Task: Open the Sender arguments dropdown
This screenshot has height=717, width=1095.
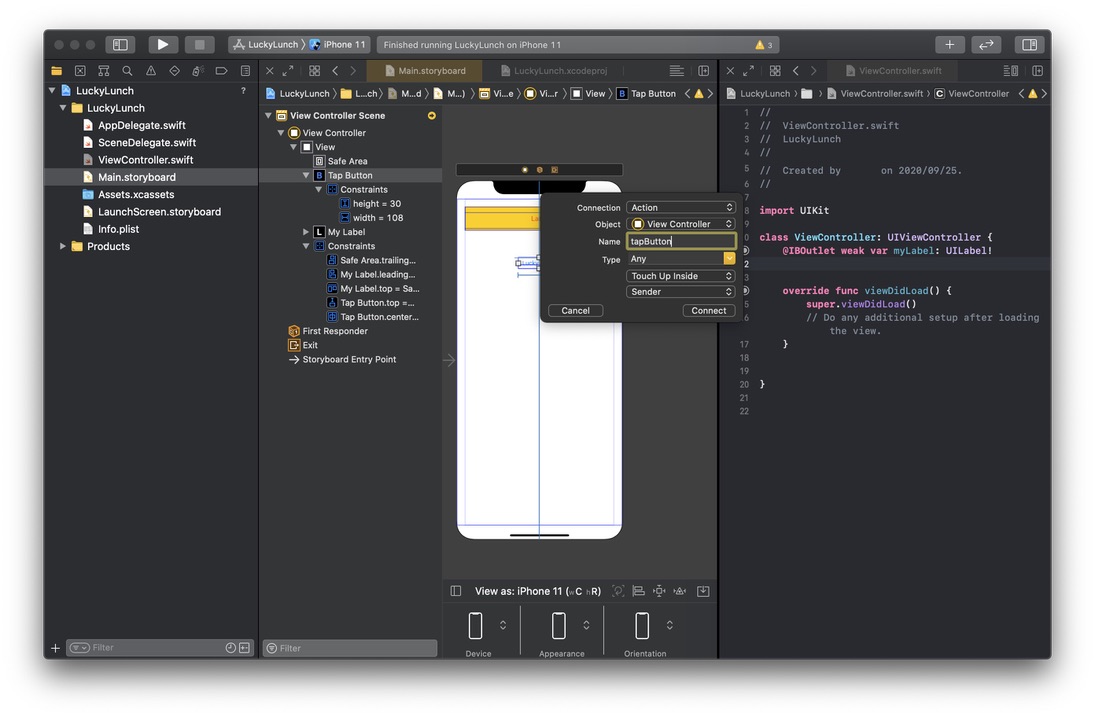Action: (x=681, y=292)
